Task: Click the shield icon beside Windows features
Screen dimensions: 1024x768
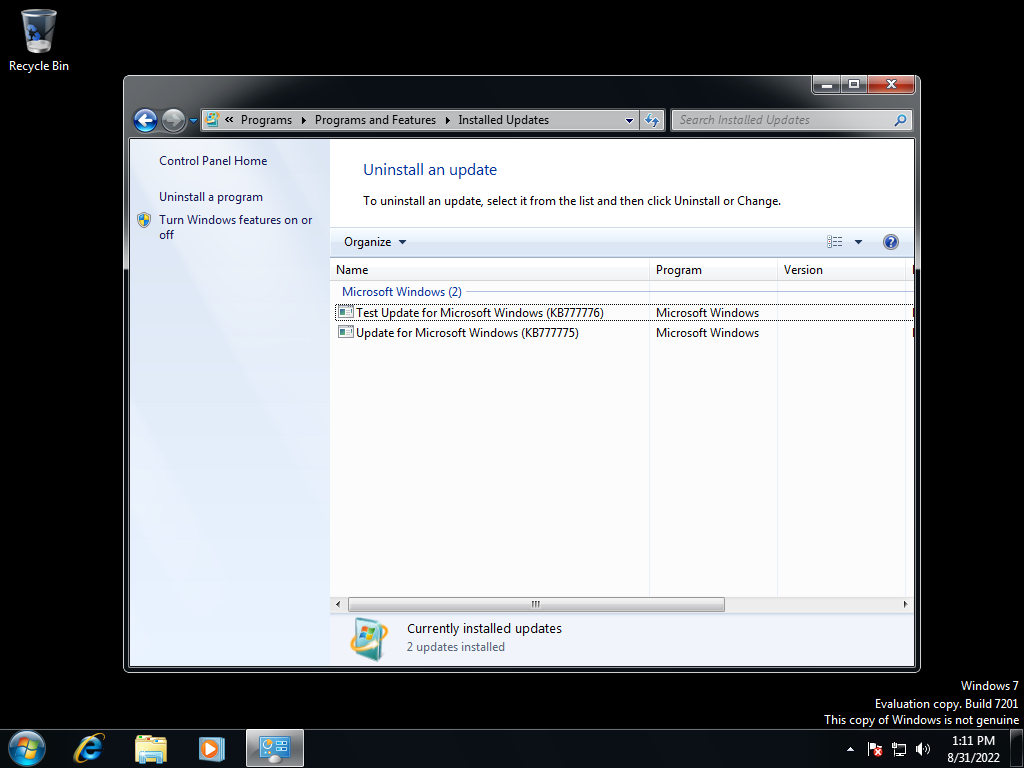Action: tap(144, 220)
